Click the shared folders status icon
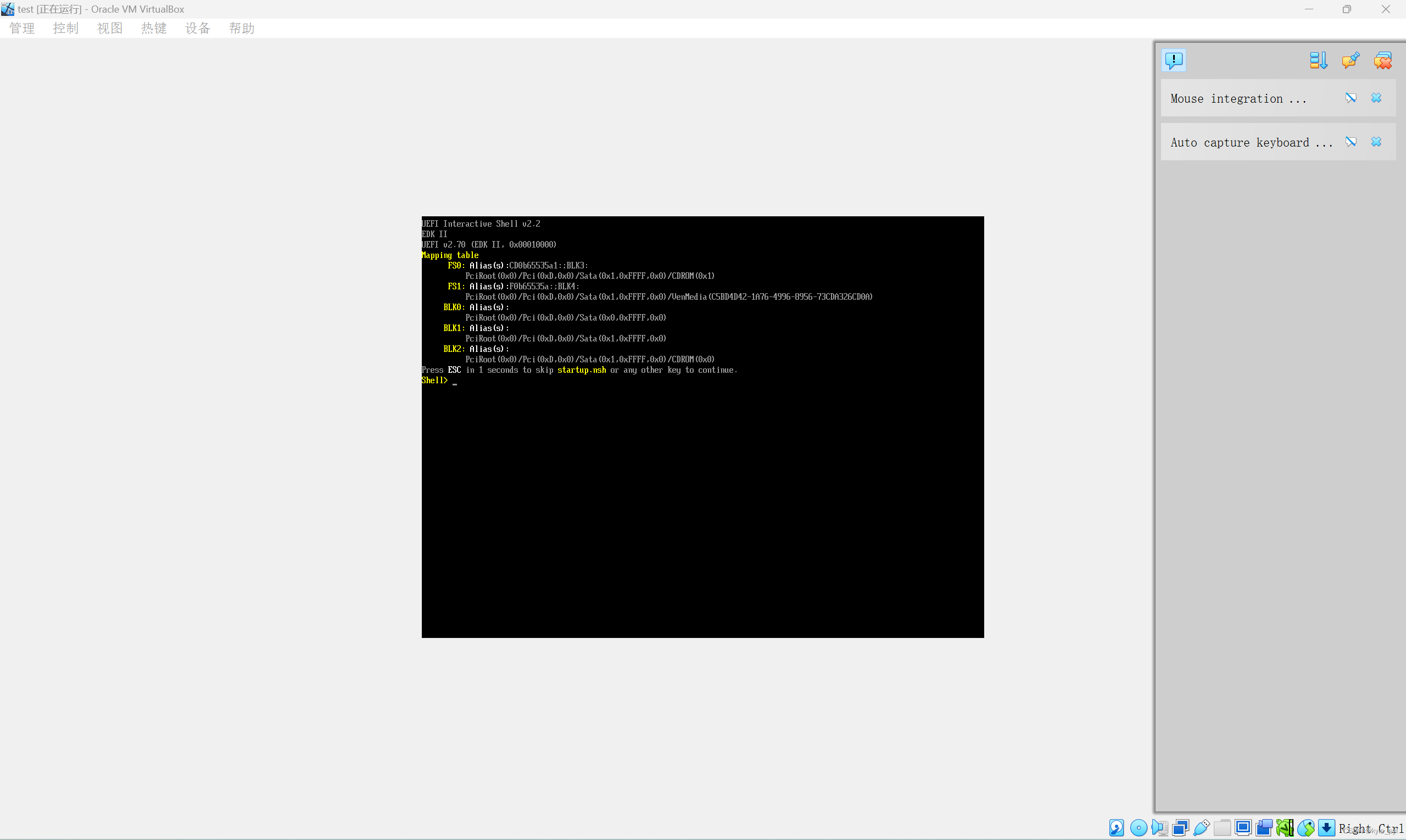This screenshot has width=1406, height=840. tap(1222, 827)
